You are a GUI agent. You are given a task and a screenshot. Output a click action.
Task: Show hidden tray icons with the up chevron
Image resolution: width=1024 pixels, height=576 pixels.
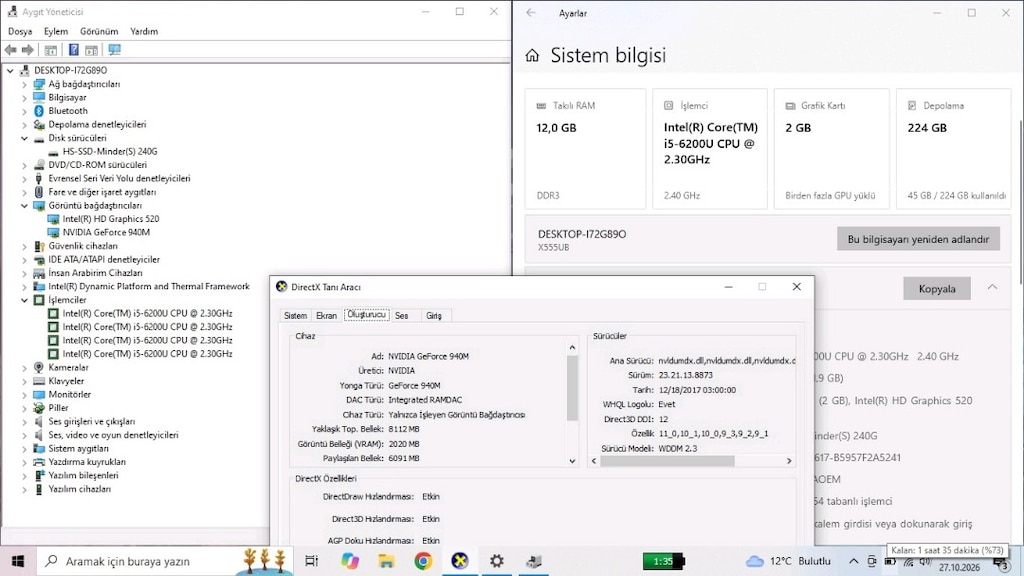click(854, 561)
